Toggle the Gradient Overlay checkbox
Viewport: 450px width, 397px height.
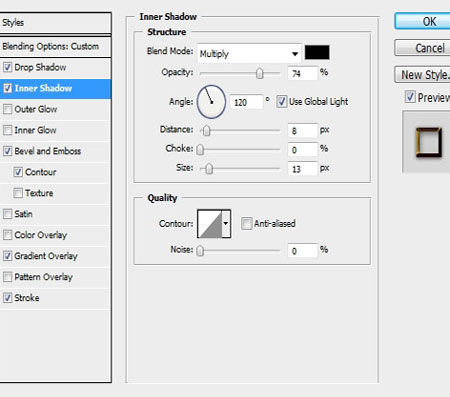click(7, 256)
